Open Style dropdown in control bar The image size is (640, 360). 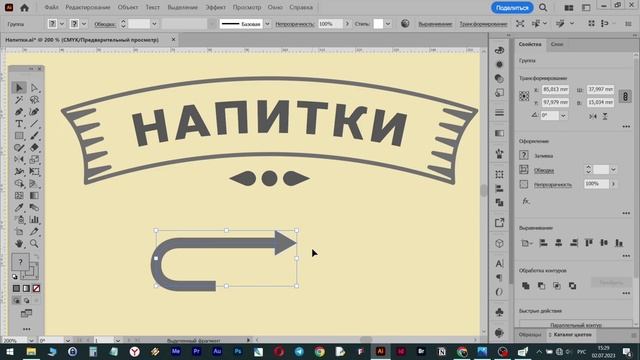click(x=388, y=24)
